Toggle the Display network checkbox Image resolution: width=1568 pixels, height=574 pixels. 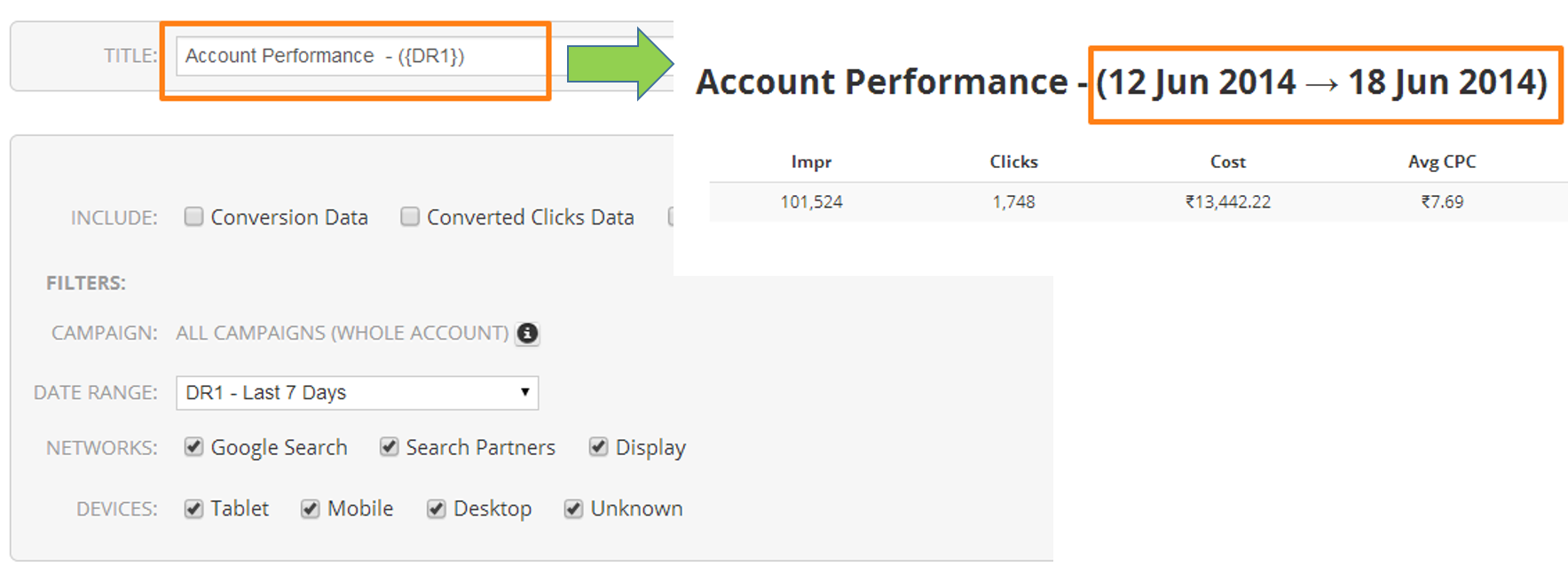coord(599,446)
